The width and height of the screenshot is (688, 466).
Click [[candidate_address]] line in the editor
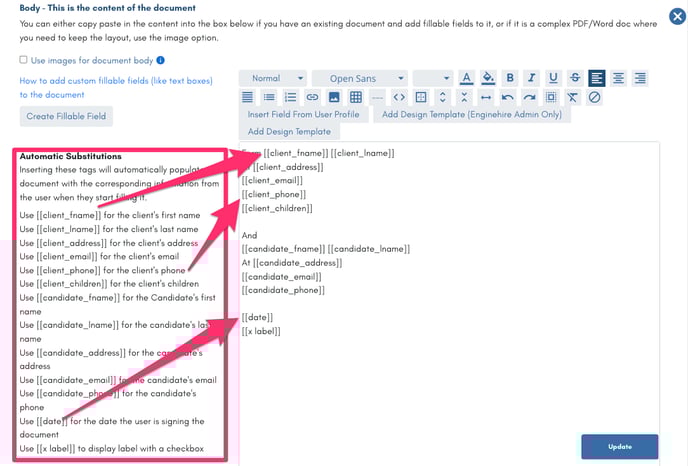pyautogui.click(x=292, y=263)
